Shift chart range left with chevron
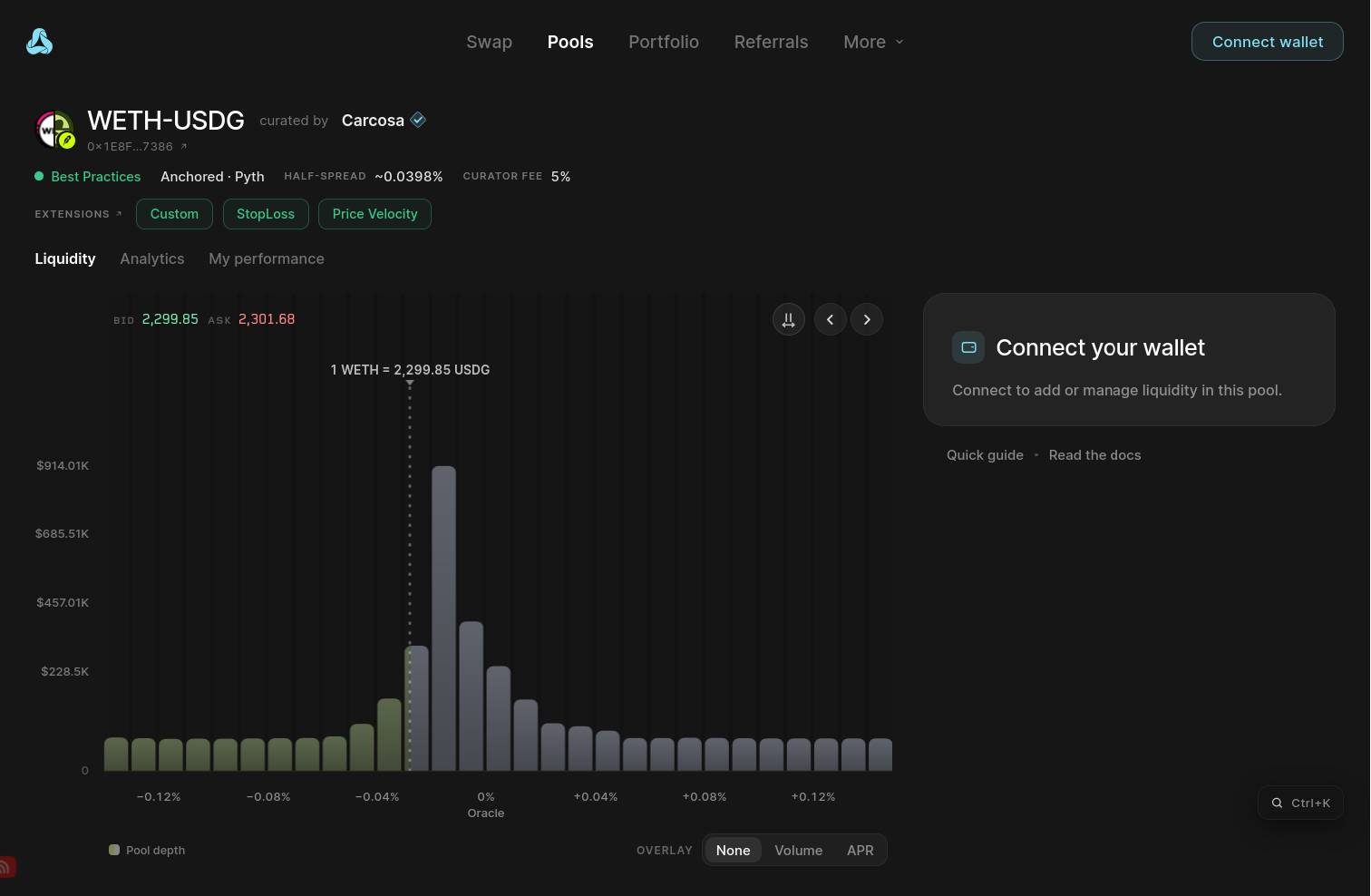The image size is (1371, 896). 831,319
